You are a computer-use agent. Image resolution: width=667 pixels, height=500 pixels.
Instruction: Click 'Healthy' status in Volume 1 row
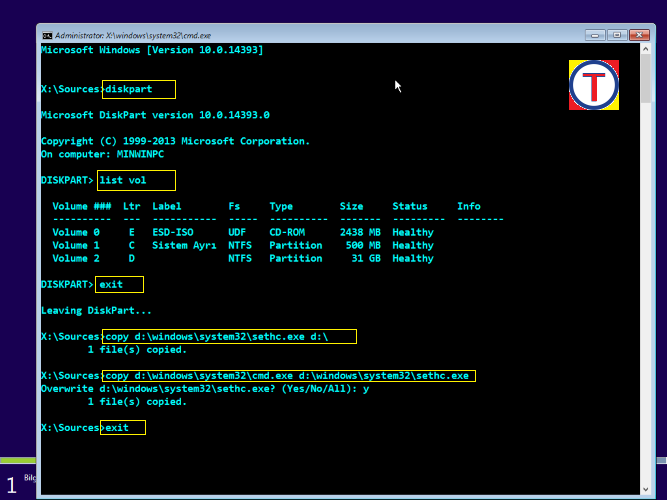(413, 246)
